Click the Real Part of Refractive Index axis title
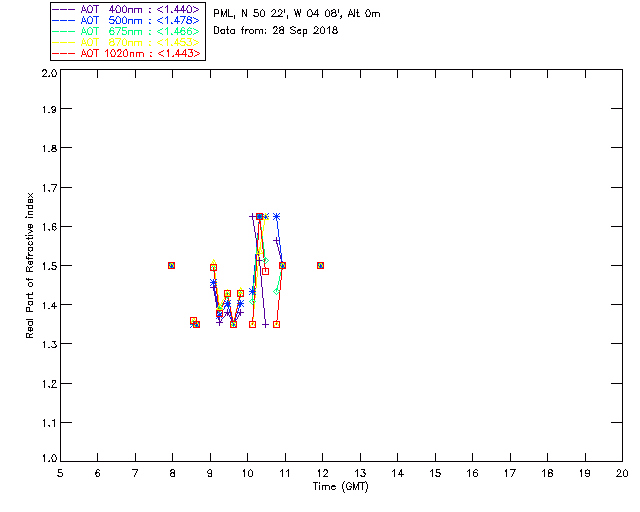 tap(29, 265)
